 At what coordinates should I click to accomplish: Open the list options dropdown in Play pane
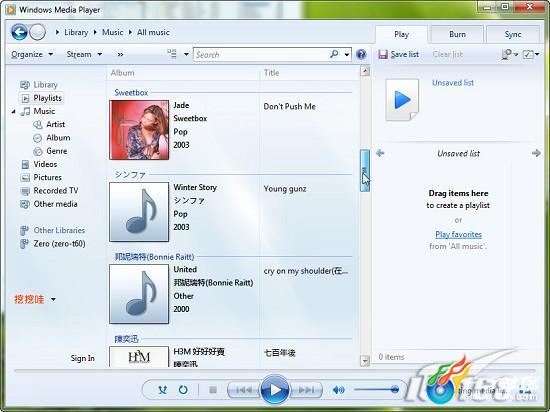pyautogui.click(x=510, y=54)
